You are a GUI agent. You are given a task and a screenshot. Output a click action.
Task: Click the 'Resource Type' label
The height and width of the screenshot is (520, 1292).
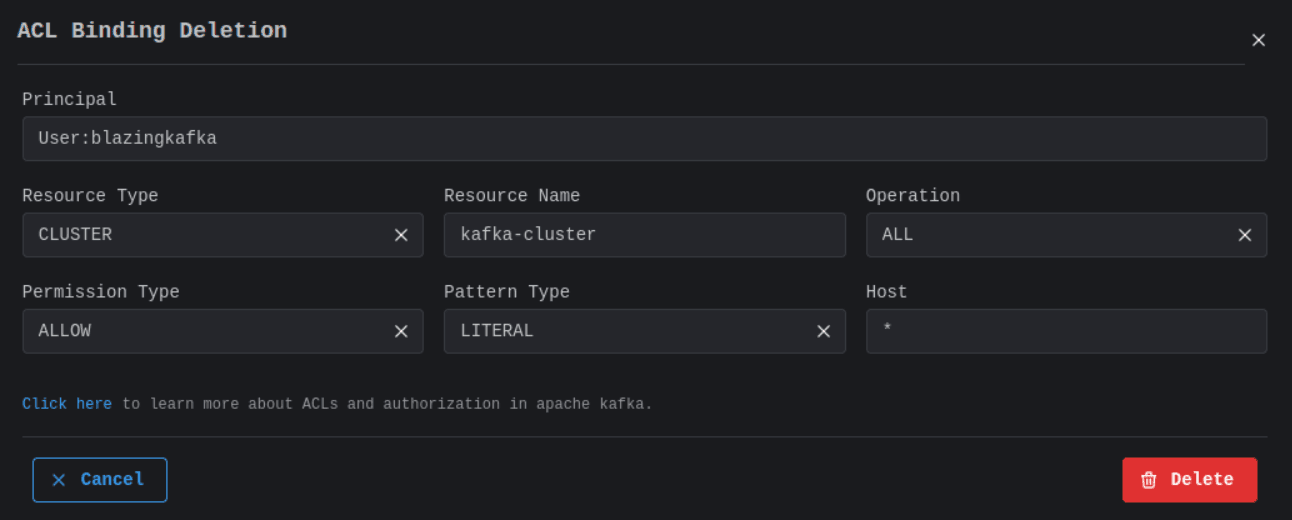(x=90, y=196)
